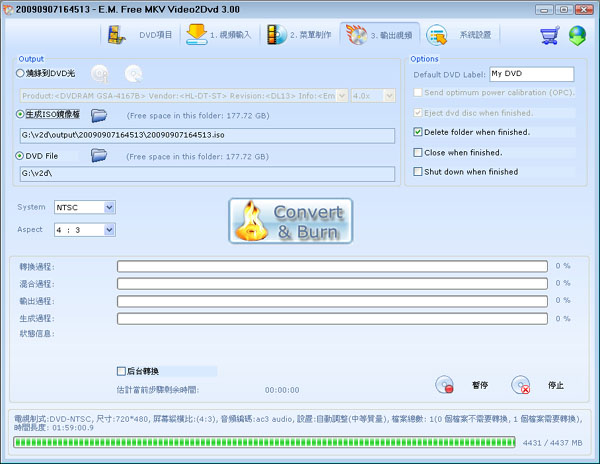Edit the Default DVD Label field
The width and height of the screenshot is (600, 464).
pyautogui.click(x=532, y=74)
